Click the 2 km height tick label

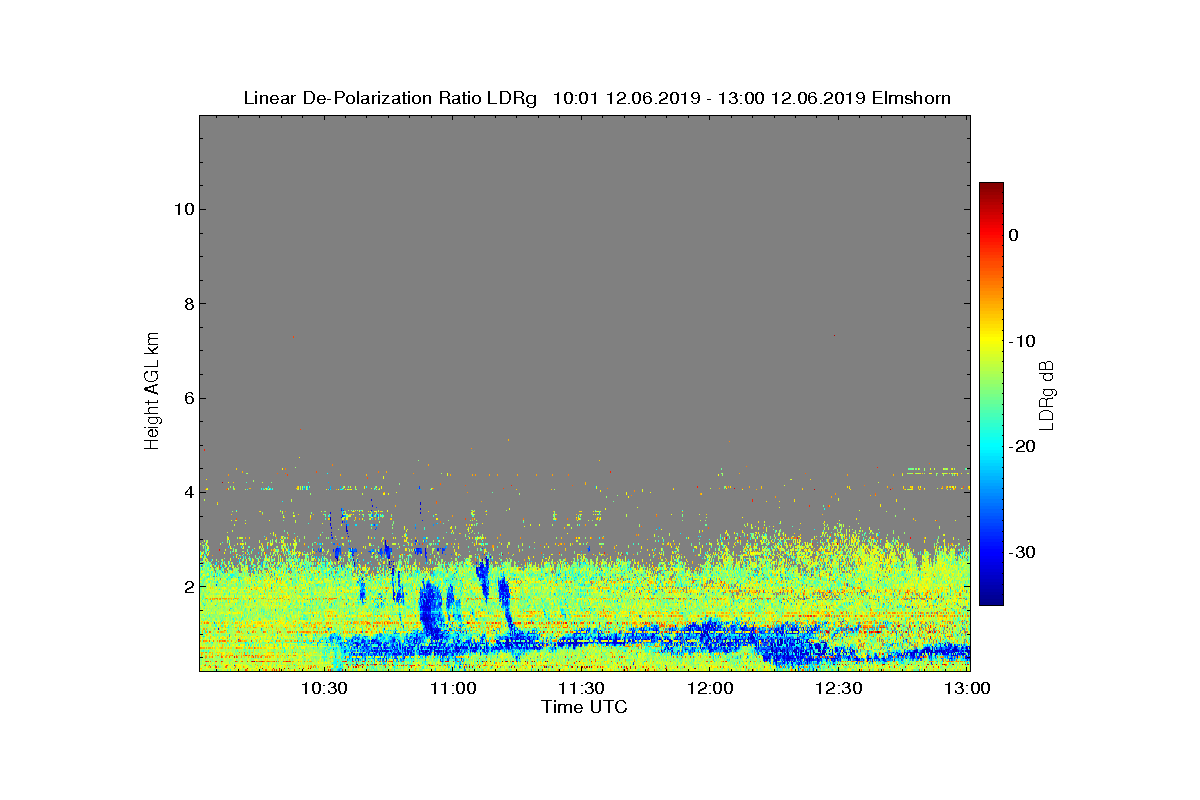tap(187, 586)
